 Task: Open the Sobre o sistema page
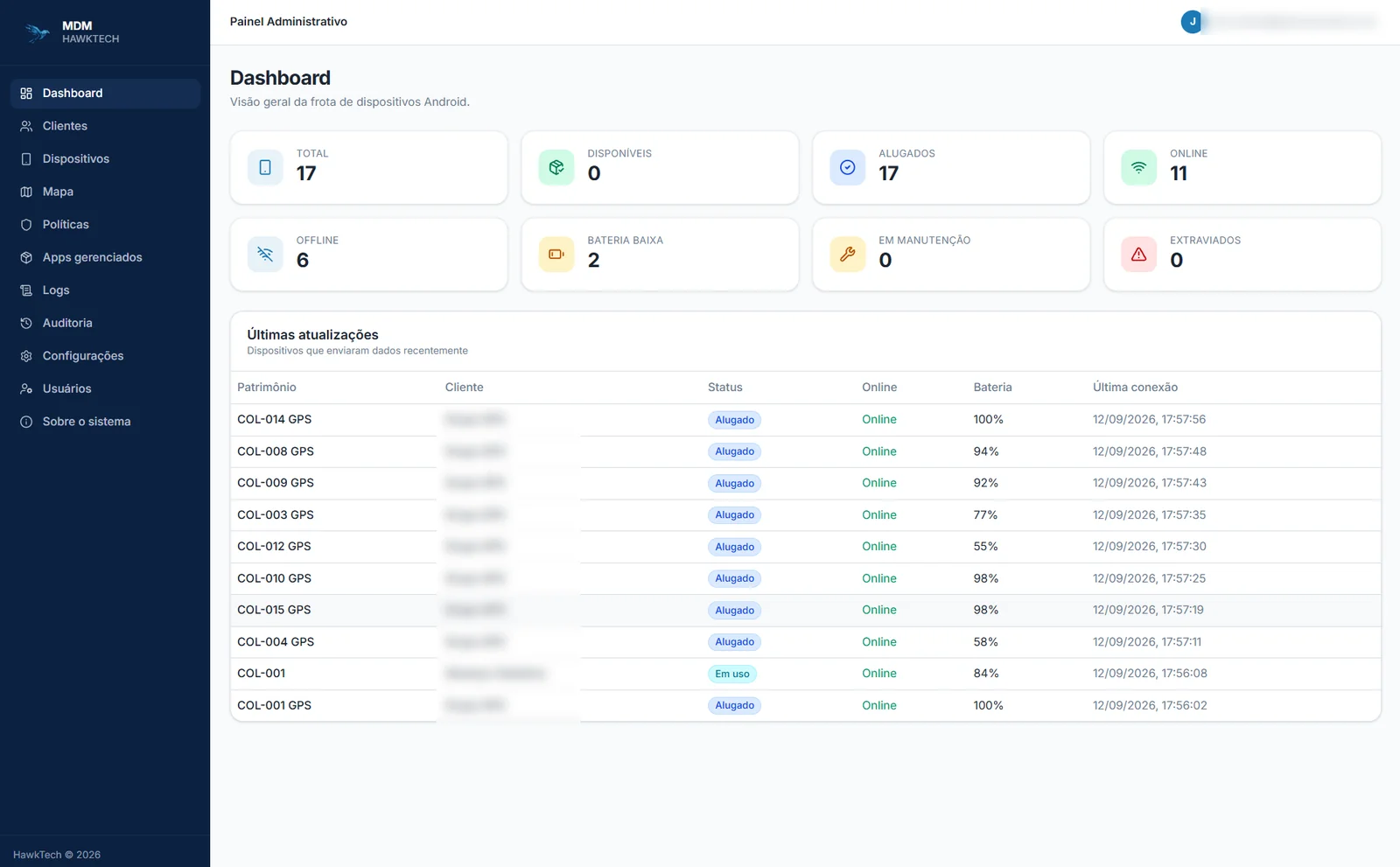pyautogui.click(x=105, y=422)
